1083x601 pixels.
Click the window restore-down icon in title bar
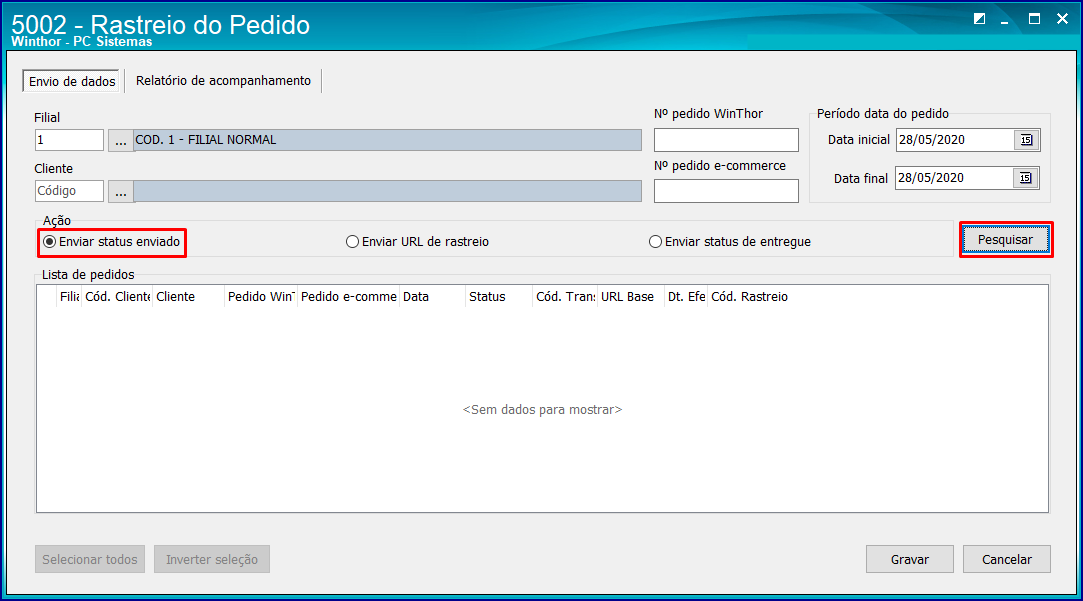coord(979,19)
